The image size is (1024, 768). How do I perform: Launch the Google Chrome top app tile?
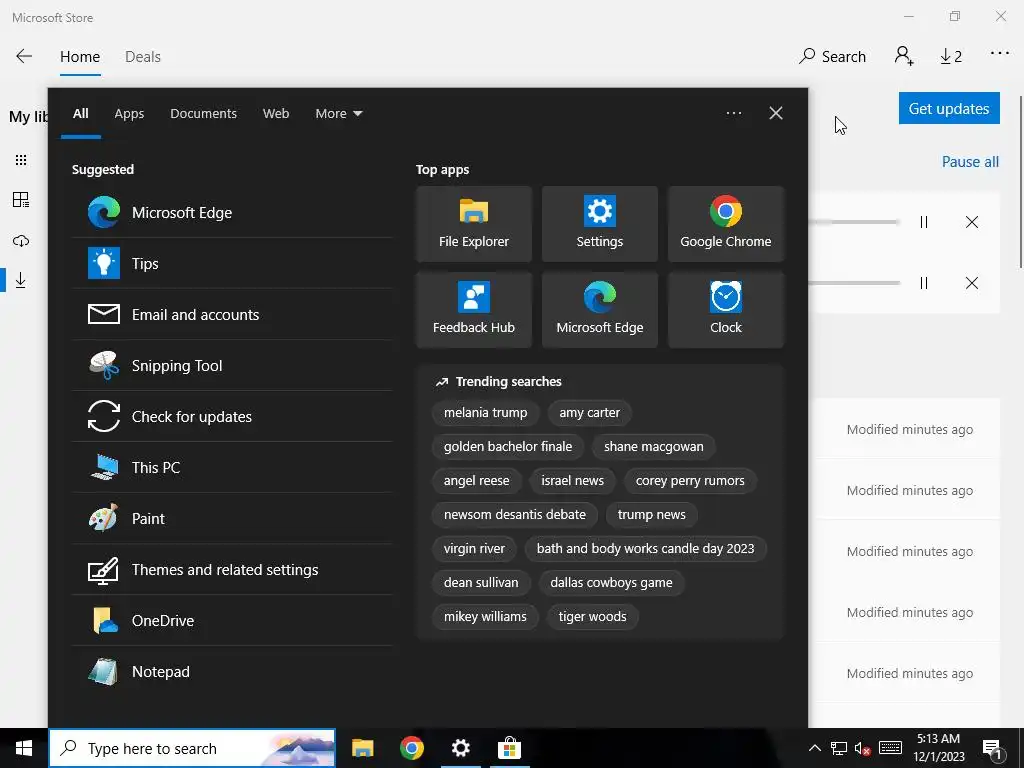click(x=726, y=224)
